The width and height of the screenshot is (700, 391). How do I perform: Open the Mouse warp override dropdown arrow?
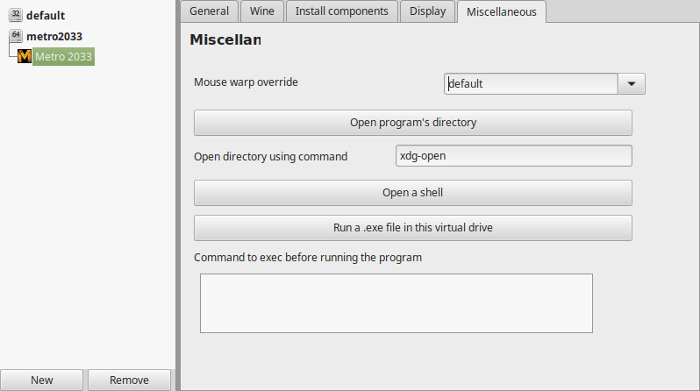click(x=631, y=84)
